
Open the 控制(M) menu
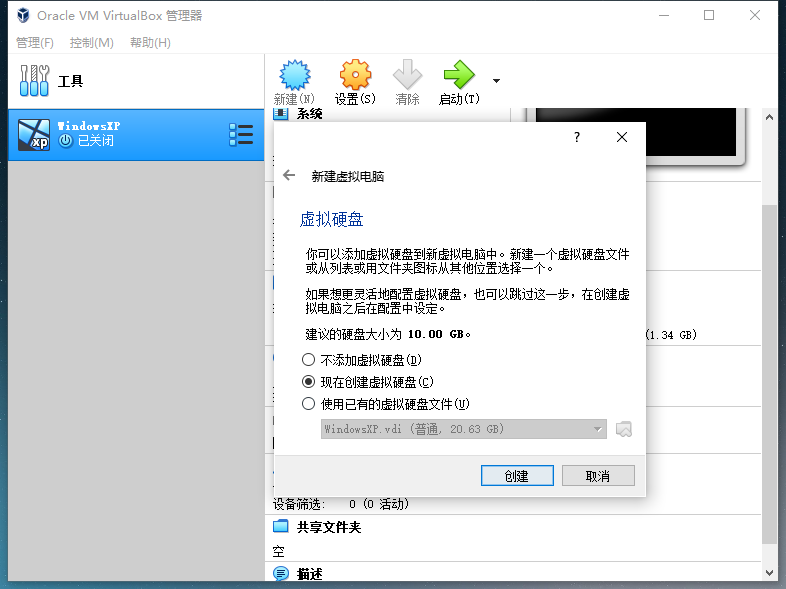tap(92, 43)
